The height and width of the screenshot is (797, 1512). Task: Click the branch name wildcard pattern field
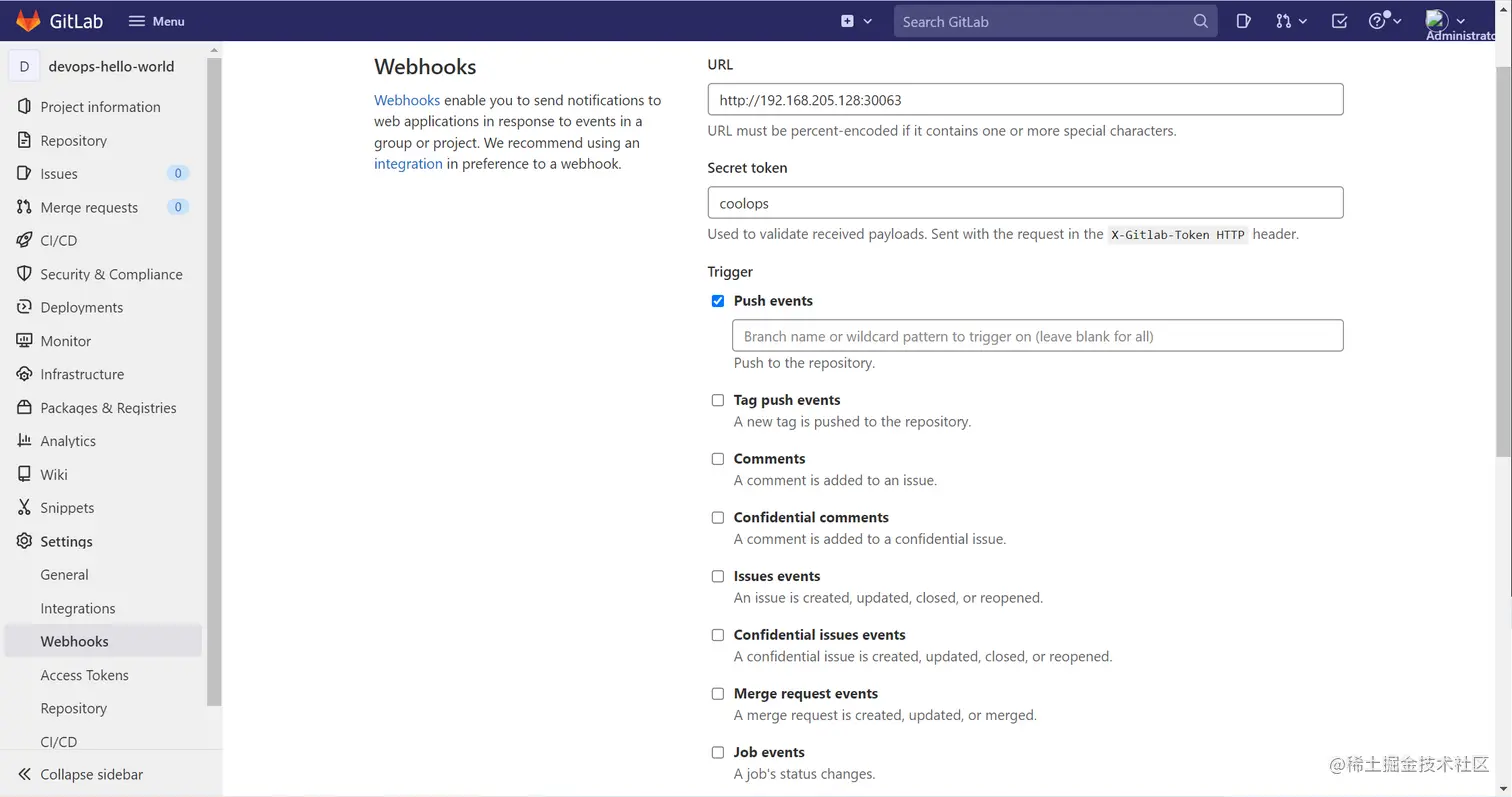tap(1037, 336)
